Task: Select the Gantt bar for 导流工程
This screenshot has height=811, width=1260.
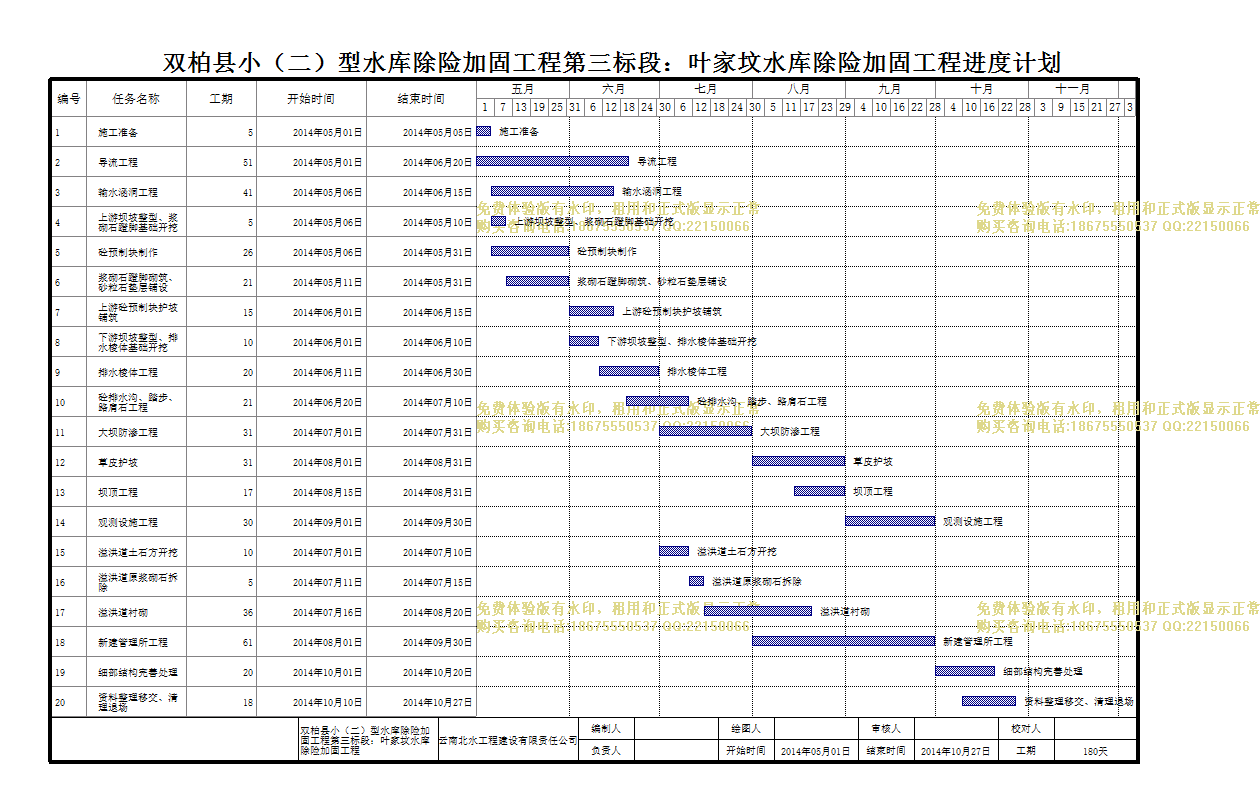Action: [553, 161]
